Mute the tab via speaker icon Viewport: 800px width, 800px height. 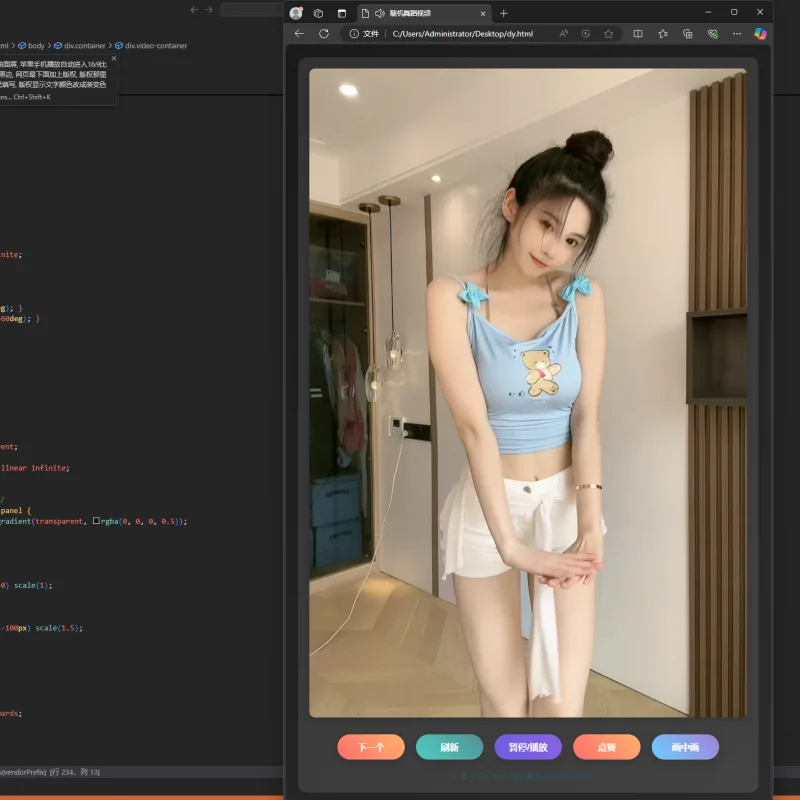[x=380, y=13]
